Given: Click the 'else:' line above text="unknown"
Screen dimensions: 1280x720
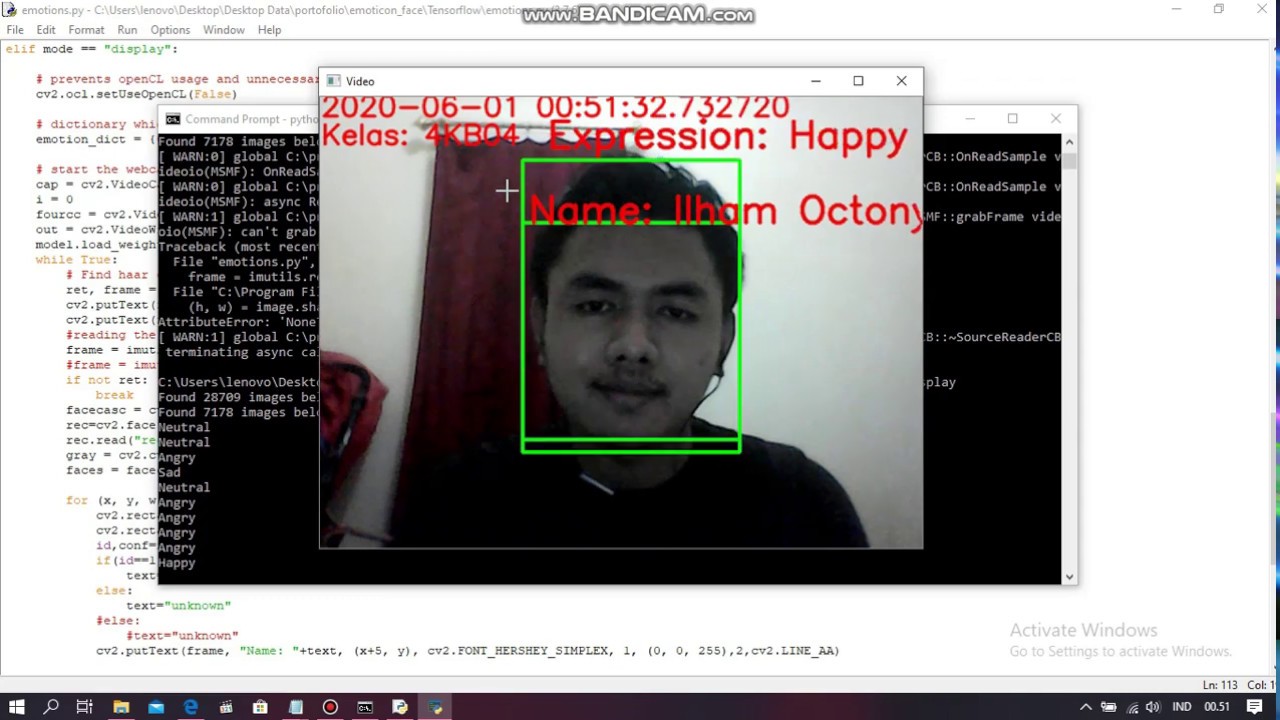Looking at the screenshot, I should (x=114, y=590).
